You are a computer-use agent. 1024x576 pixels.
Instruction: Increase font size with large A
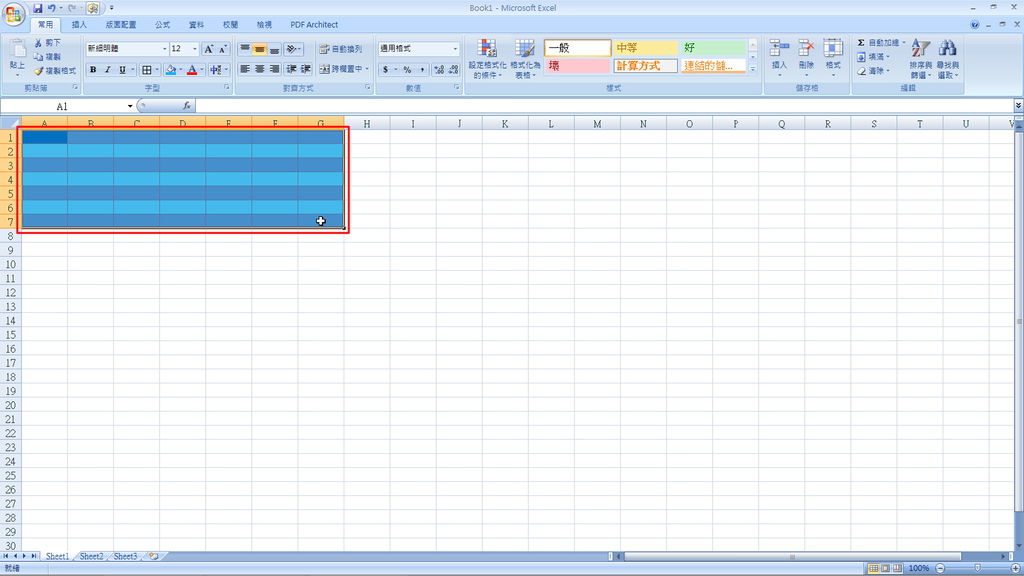pyautogui.click(x=208, y=49)
